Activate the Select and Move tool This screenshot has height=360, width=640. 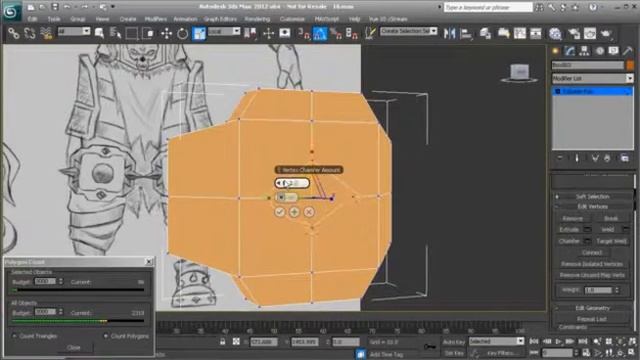167,33
